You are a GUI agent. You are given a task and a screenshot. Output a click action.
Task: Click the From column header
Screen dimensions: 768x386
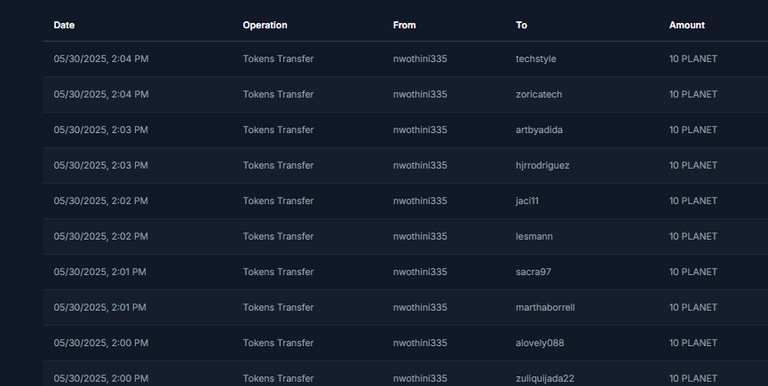(x=404, y=25)
